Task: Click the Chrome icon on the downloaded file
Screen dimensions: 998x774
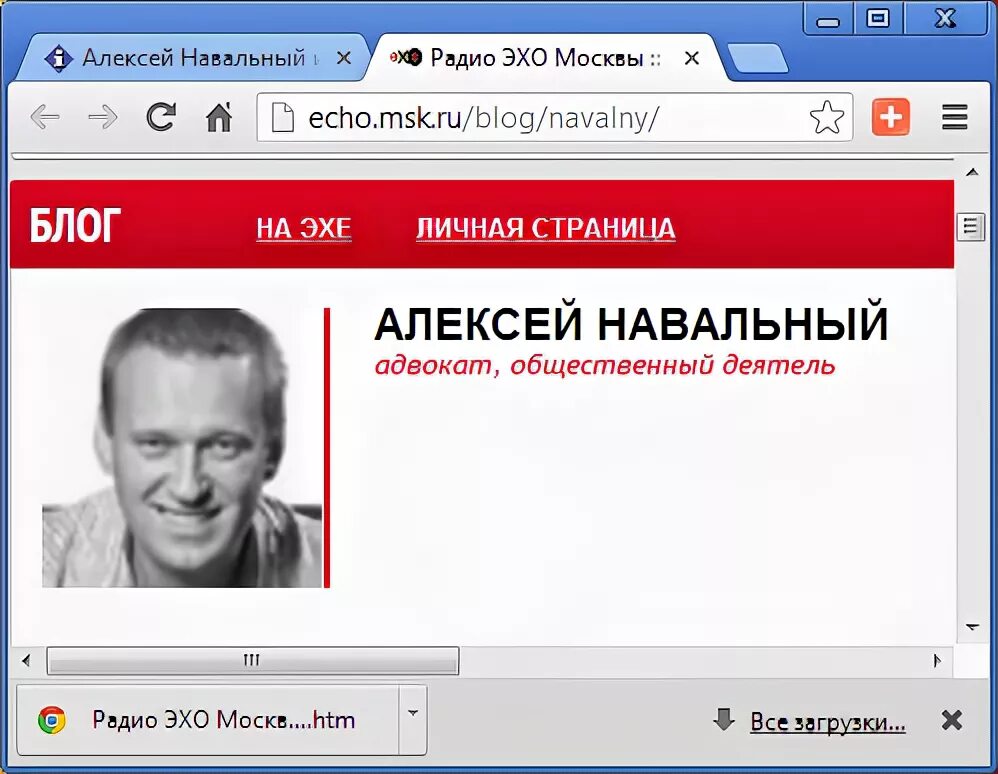Action: [x=52, y=721]
